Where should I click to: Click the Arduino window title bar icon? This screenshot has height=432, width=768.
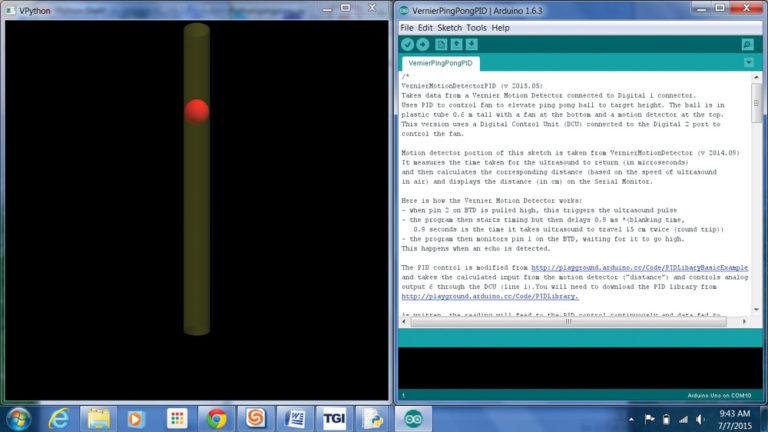click(404, 10)
